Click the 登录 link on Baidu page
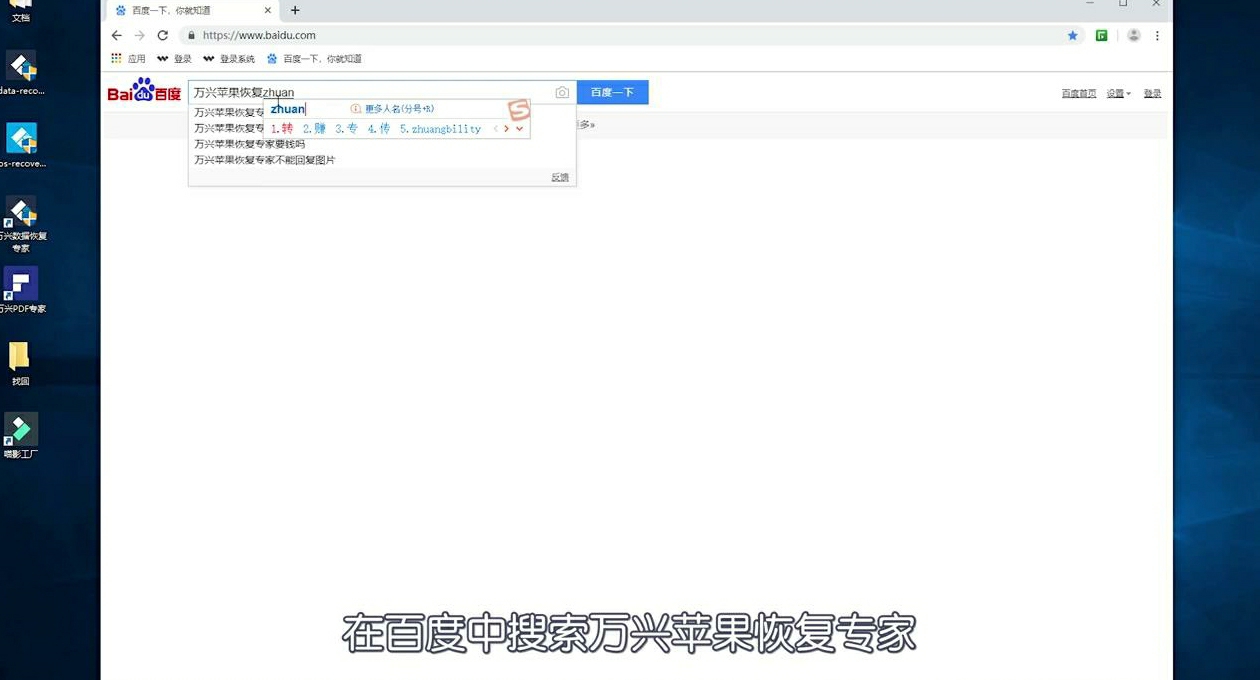The width and height of the screenshot is (1260, 680). pos(1152,93)
